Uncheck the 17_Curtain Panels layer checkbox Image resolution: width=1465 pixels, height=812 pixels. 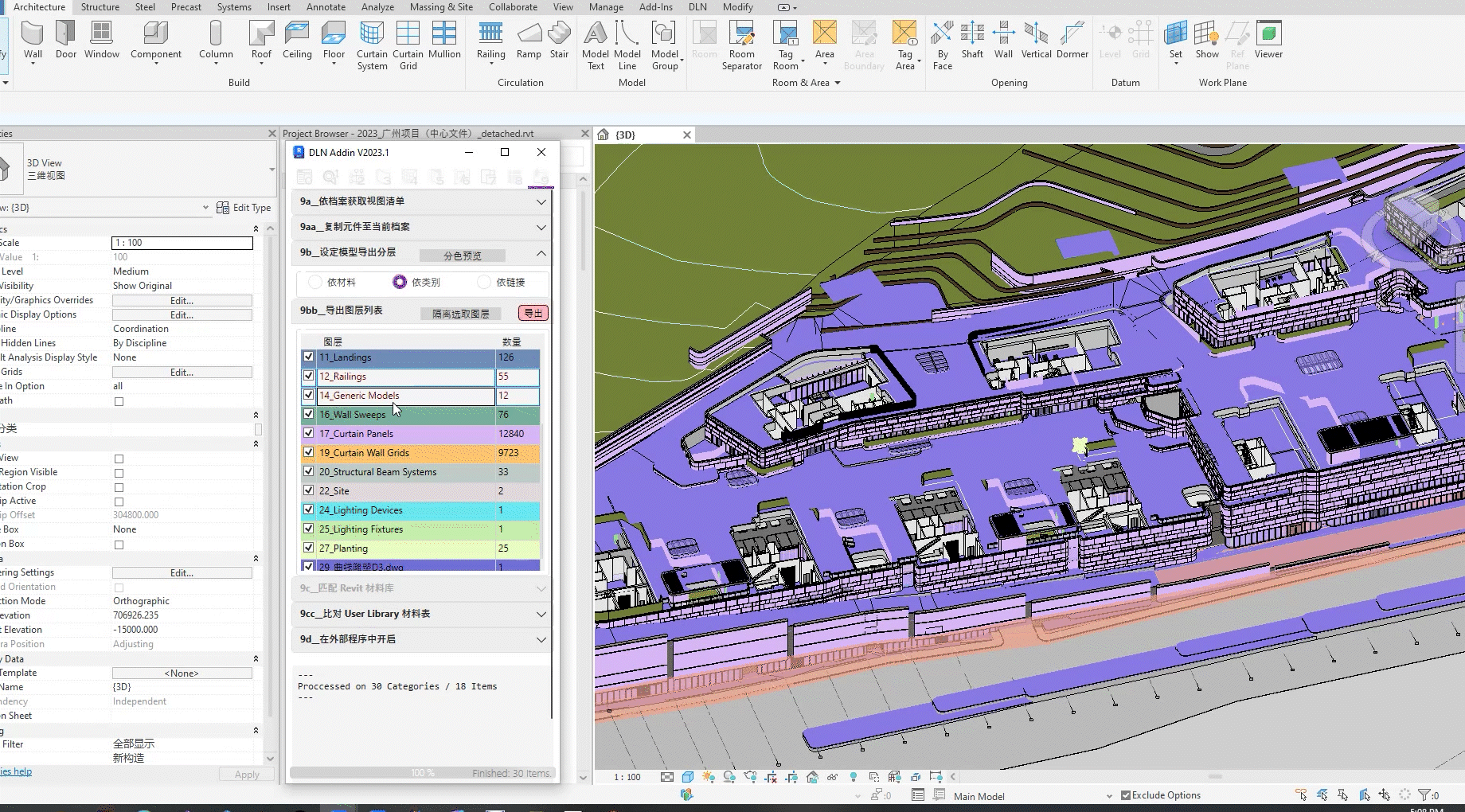pos(309,433)
